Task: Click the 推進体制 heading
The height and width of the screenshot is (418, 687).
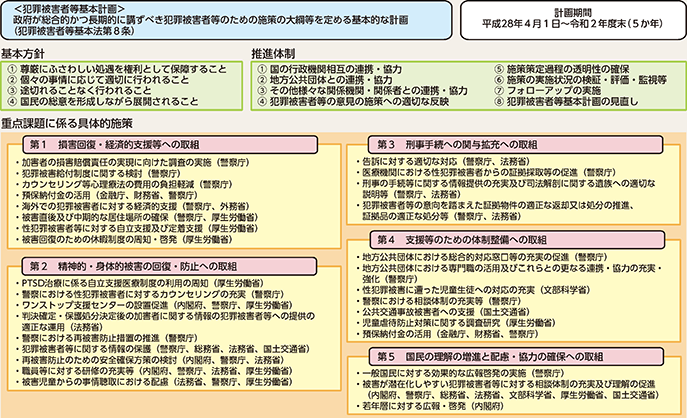Action: [x=273, y=54]
